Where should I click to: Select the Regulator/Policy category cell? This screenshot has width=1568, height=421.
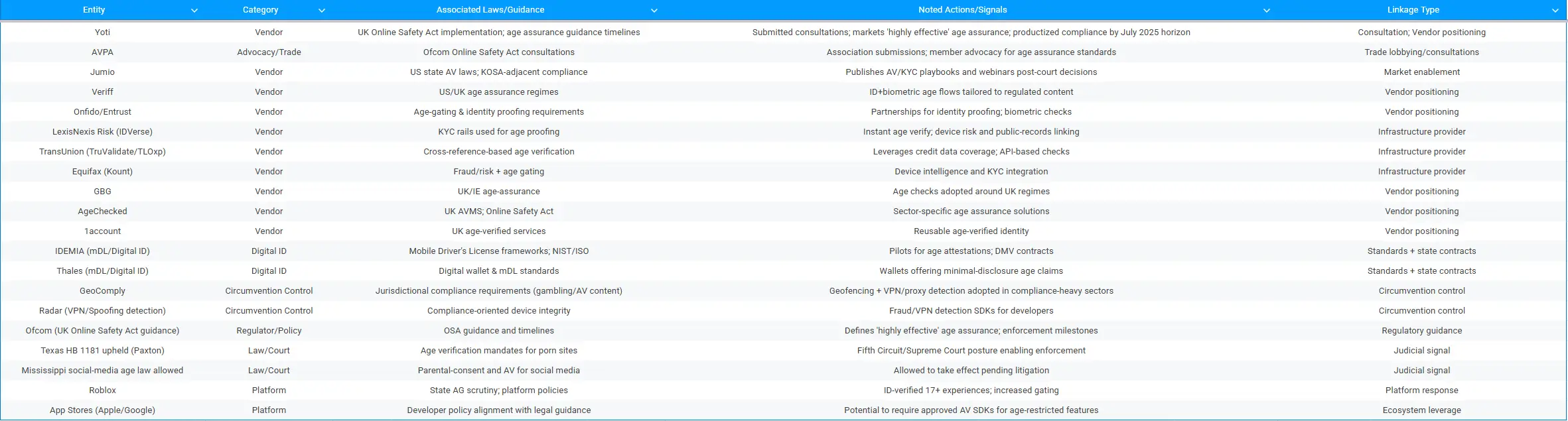(x=269, y=331)
